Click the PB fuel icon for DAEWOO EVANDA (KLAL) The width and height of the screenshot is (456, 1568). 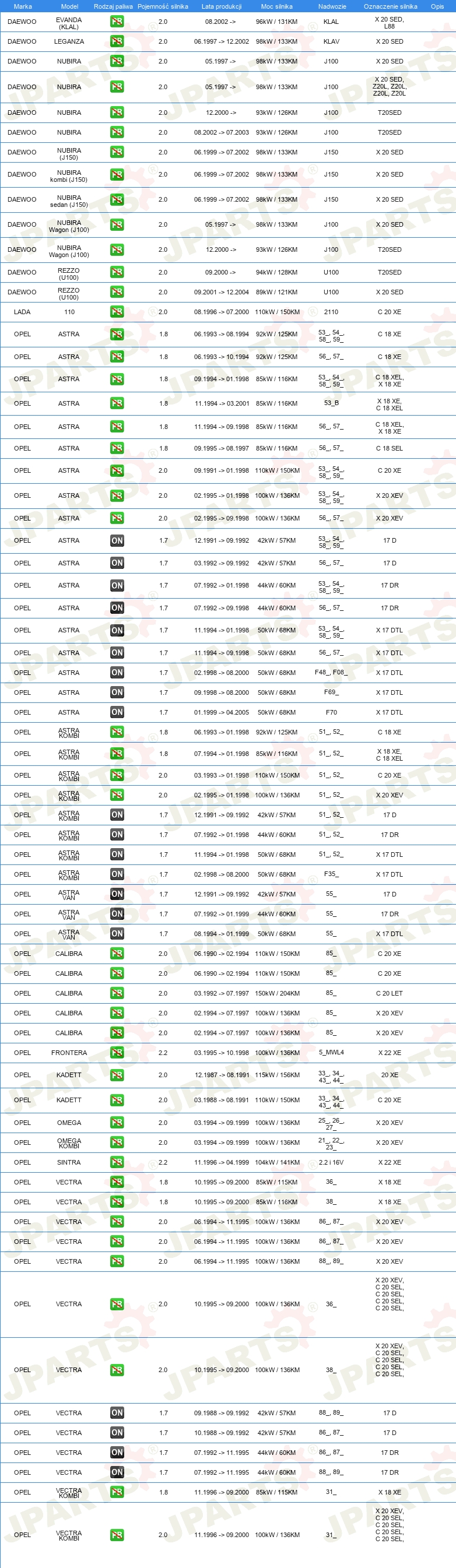pyautogui.click(x=117, y=22)
